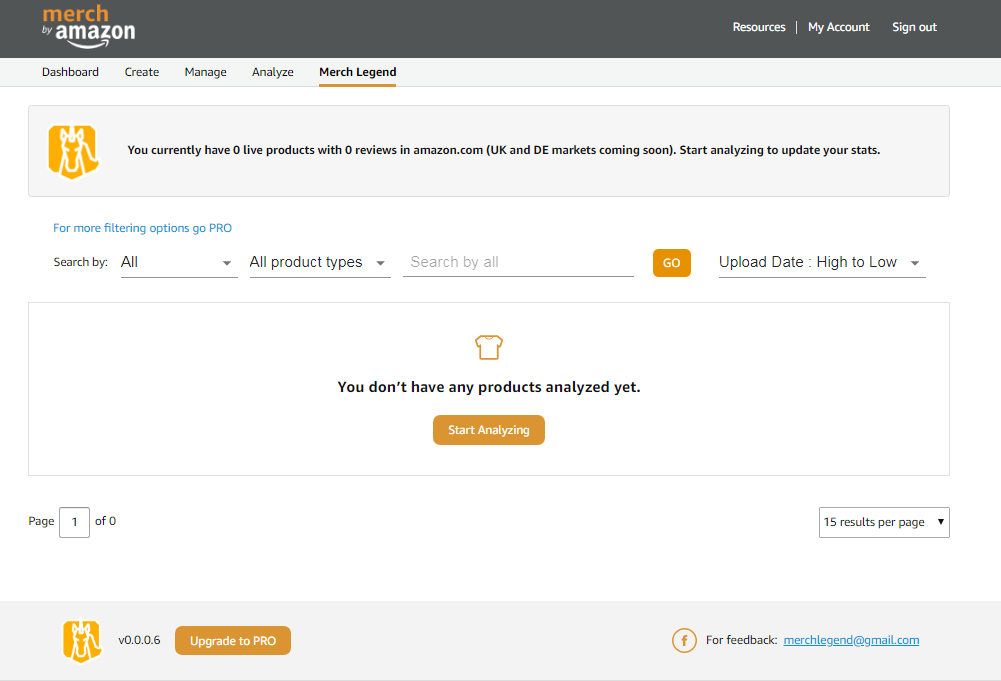The image size is (1001, 681).
Task: Follow the 'For more filtering options go PRO' link
Action: point(142,228)
